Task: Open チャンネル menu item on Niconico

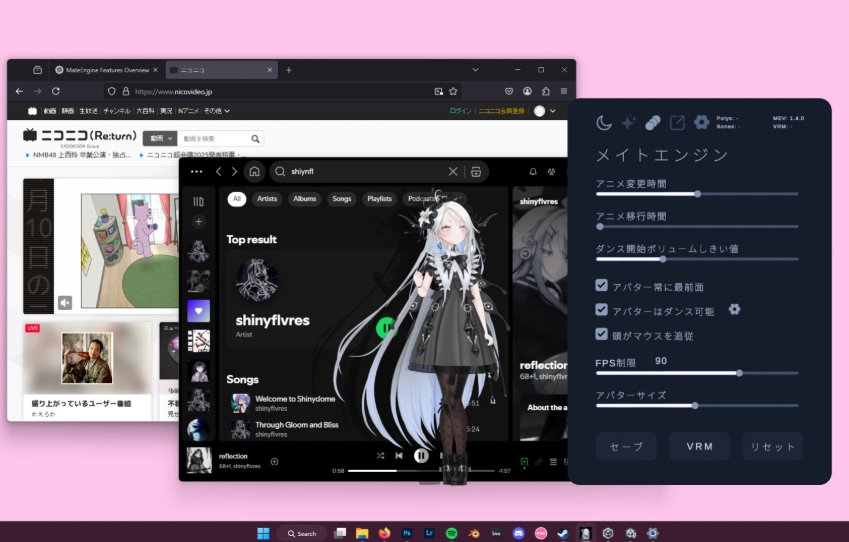Action: (117, 111)
